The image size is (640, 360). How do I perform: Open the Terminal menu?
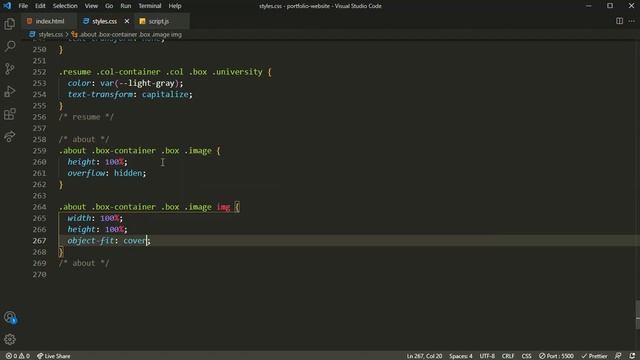[150, 6]
